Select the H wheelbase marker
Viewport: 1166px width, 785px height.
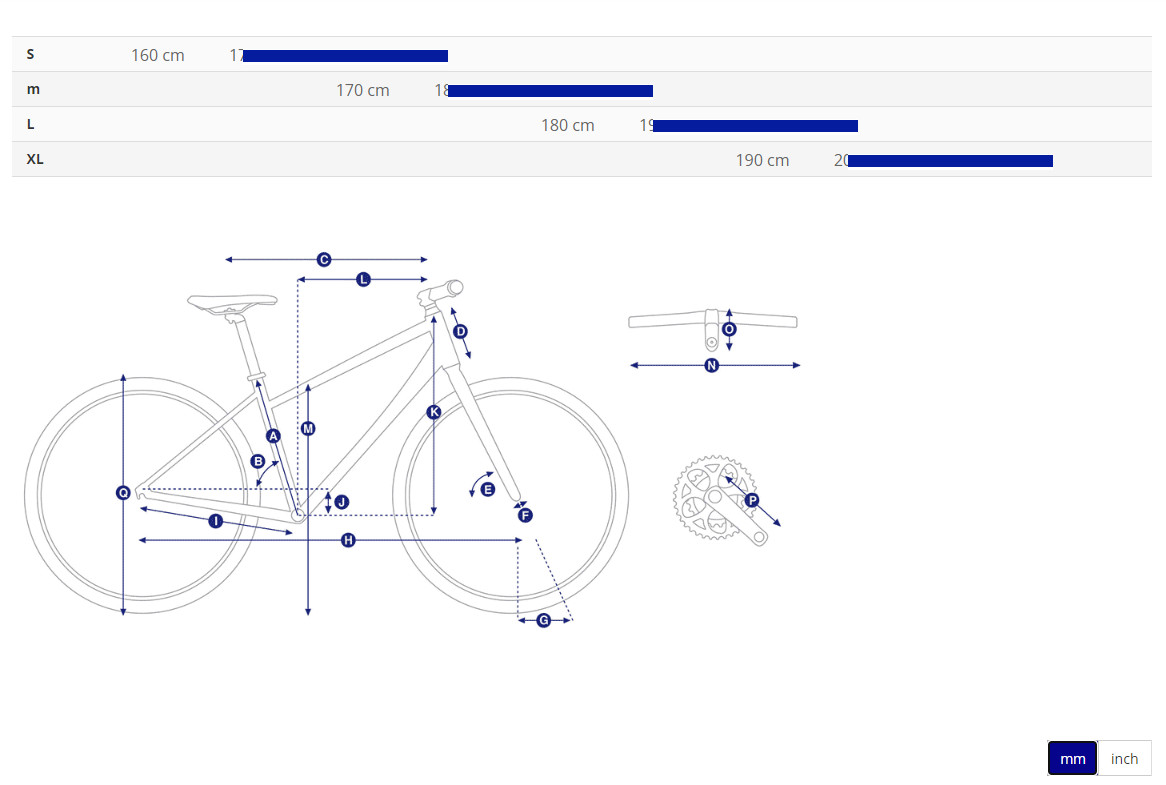[348, 540]
